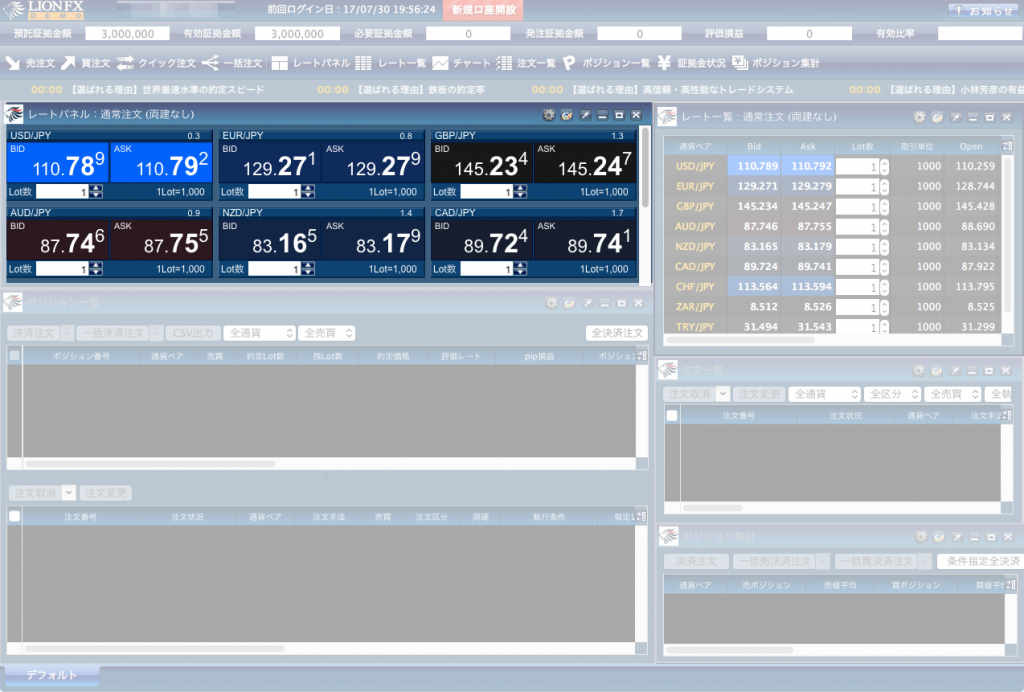The width and height of the screenshot is (1024, 692).
Task: Open 全売買 dropdown in 注文一覧 window
Action: point(953,394)
